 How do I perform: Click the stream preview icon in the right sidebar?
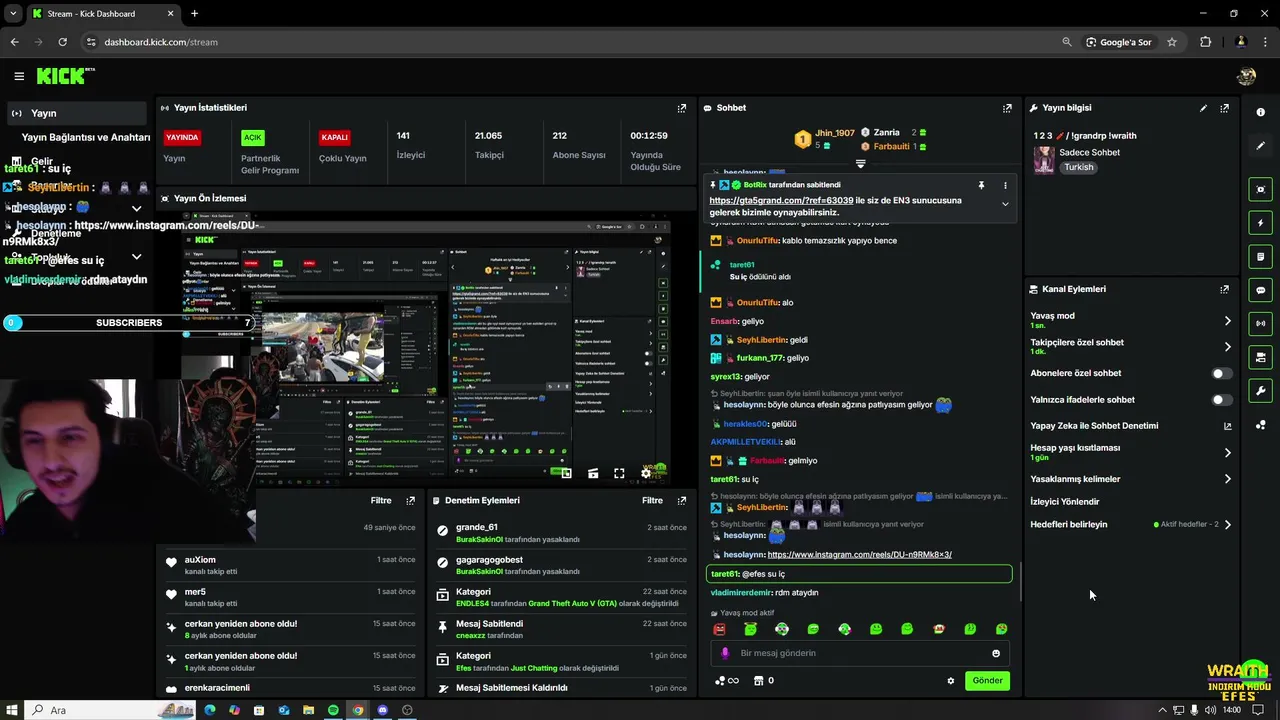coord(1260,189)
